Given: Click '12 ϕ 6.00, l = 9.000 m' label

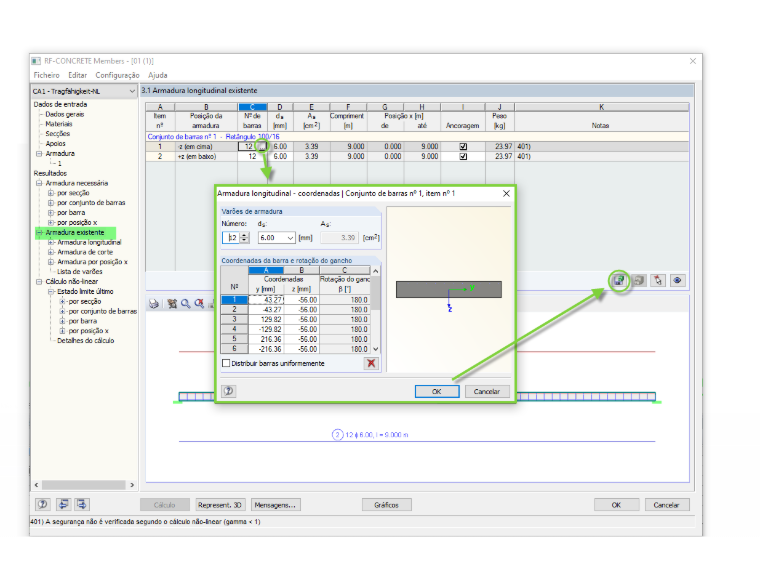Looking at the screenshot, I should [377, 435].
